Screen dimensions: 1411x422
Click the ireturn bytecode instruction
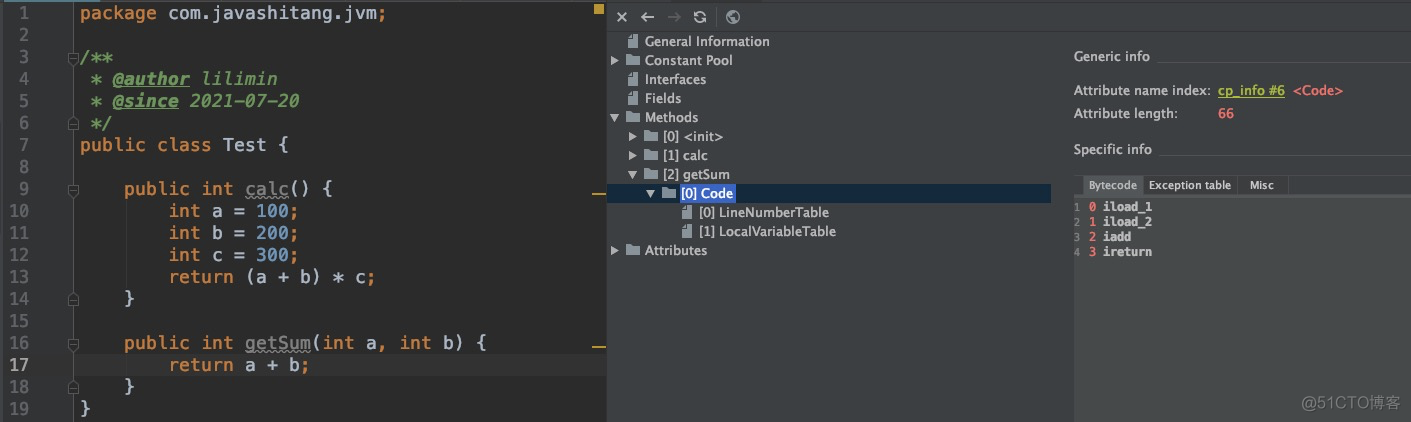[x=1127, y=252]
